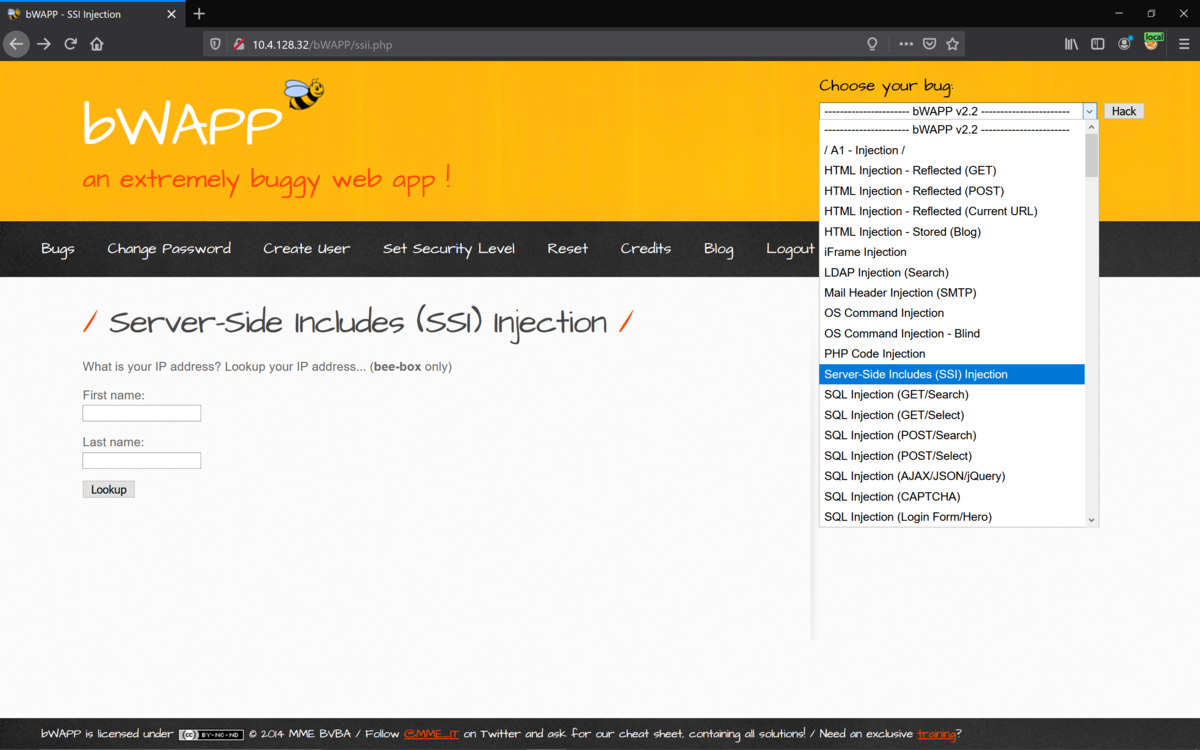Viewport: 1200px width, 750px height.
Task: Click the '/ A1 - Injection /' category entry
Action: tap(952, 150)
